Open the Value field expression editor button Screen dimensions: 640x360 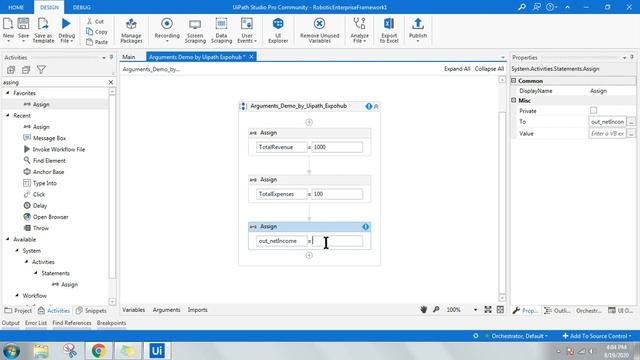pyautogui.click(x=631, y=133)
